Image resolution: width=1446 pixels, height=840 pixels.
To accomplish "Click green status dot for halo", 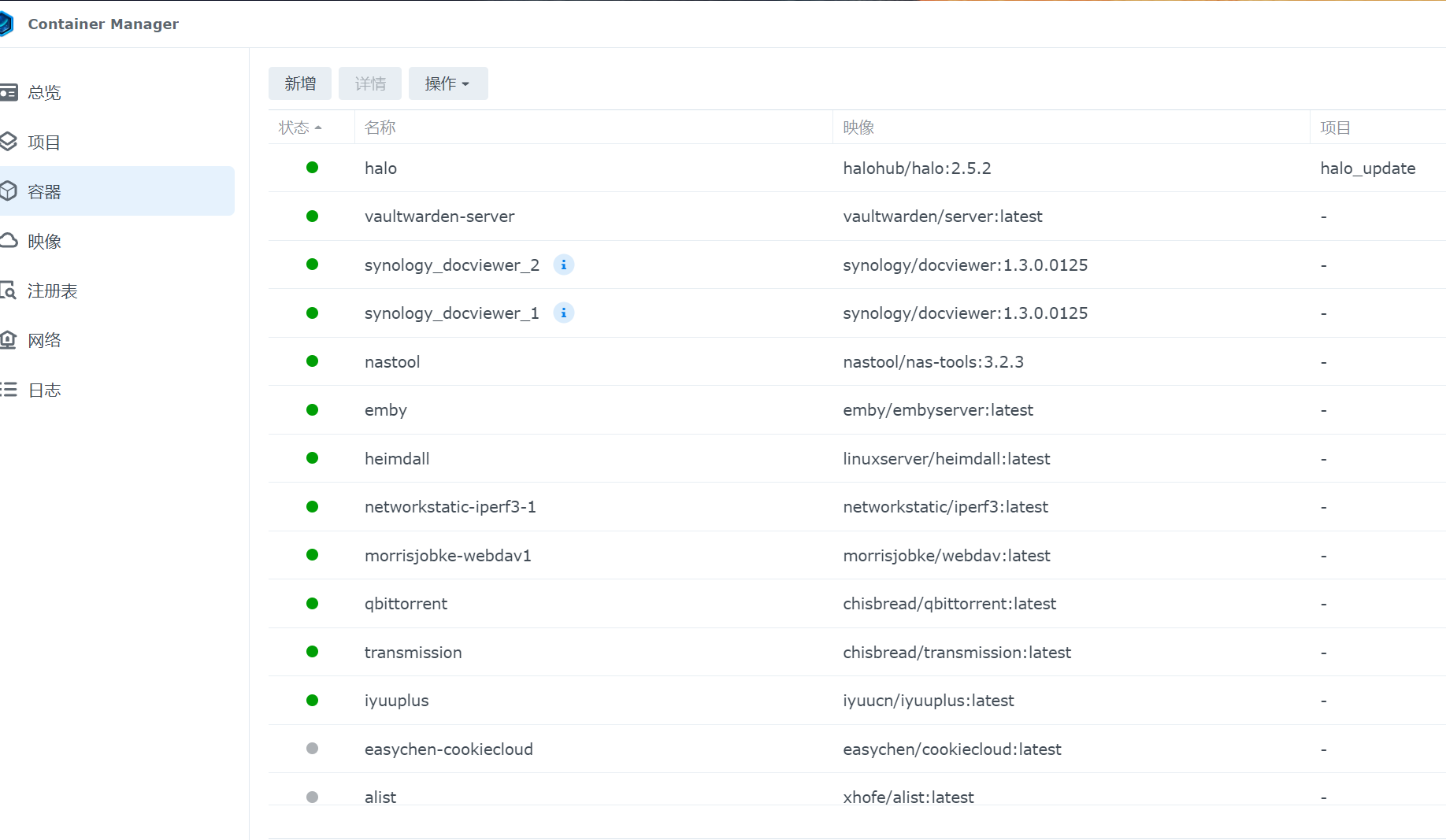I will [x=313, y=168].
